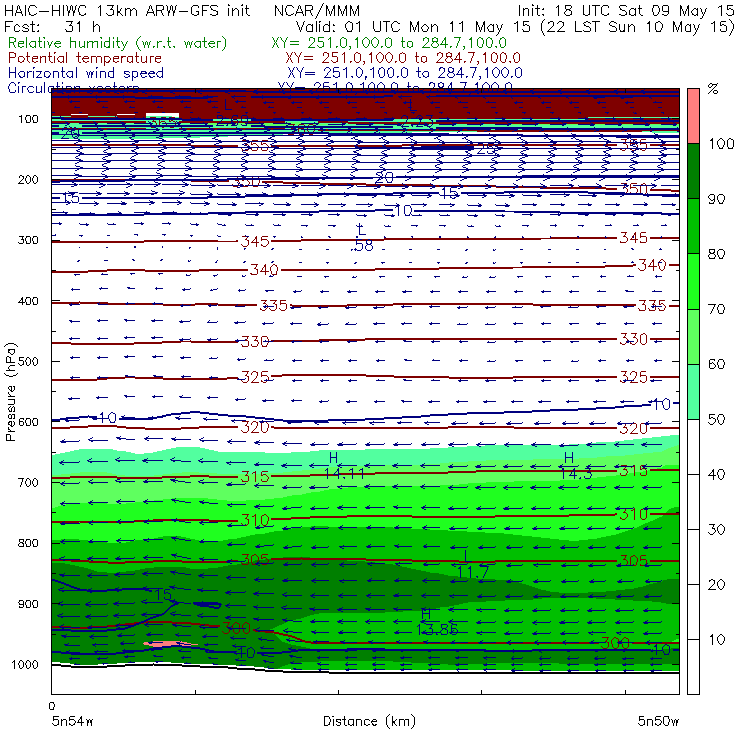The height and width of the screenshot is (740, 740).
Task: Click the '0' distance origin label
Action: pos(52,706)
